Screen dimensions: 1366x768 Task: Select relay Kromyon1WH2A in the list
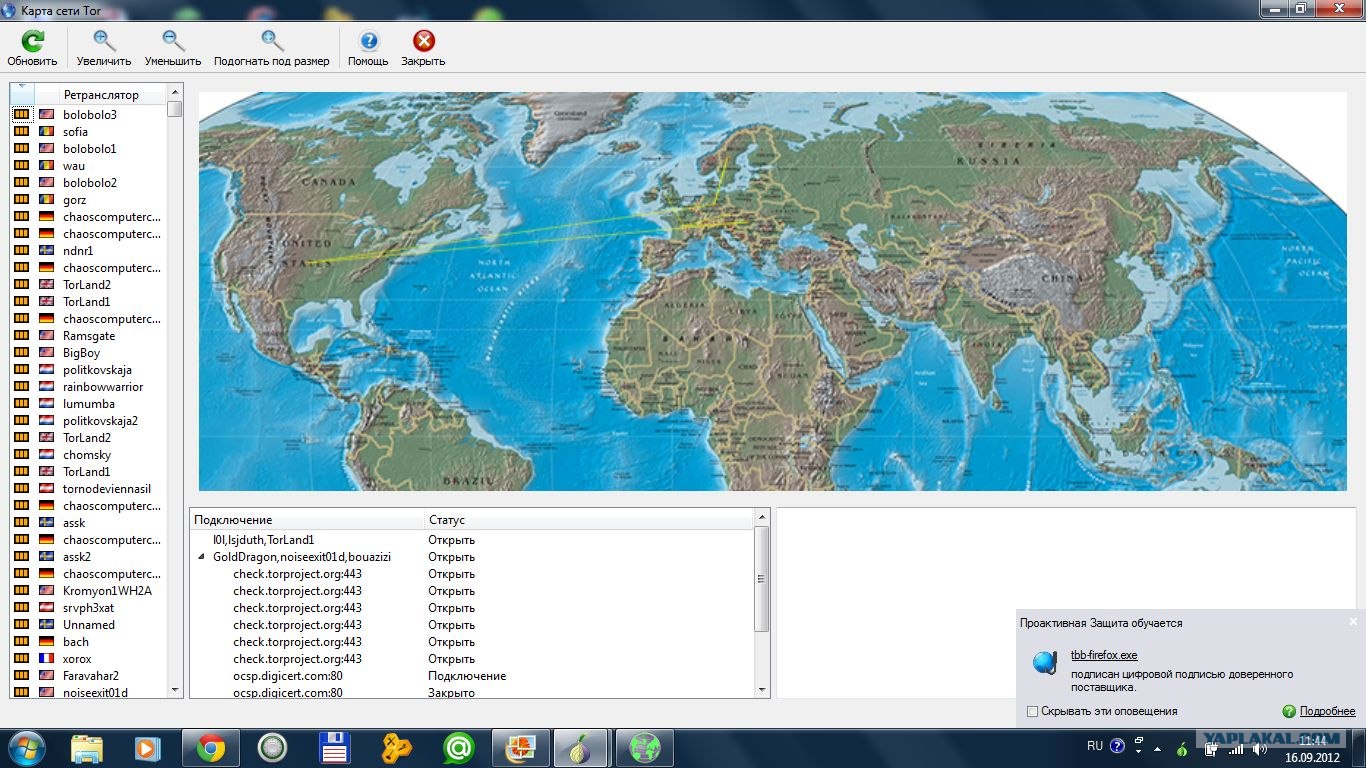108,591
